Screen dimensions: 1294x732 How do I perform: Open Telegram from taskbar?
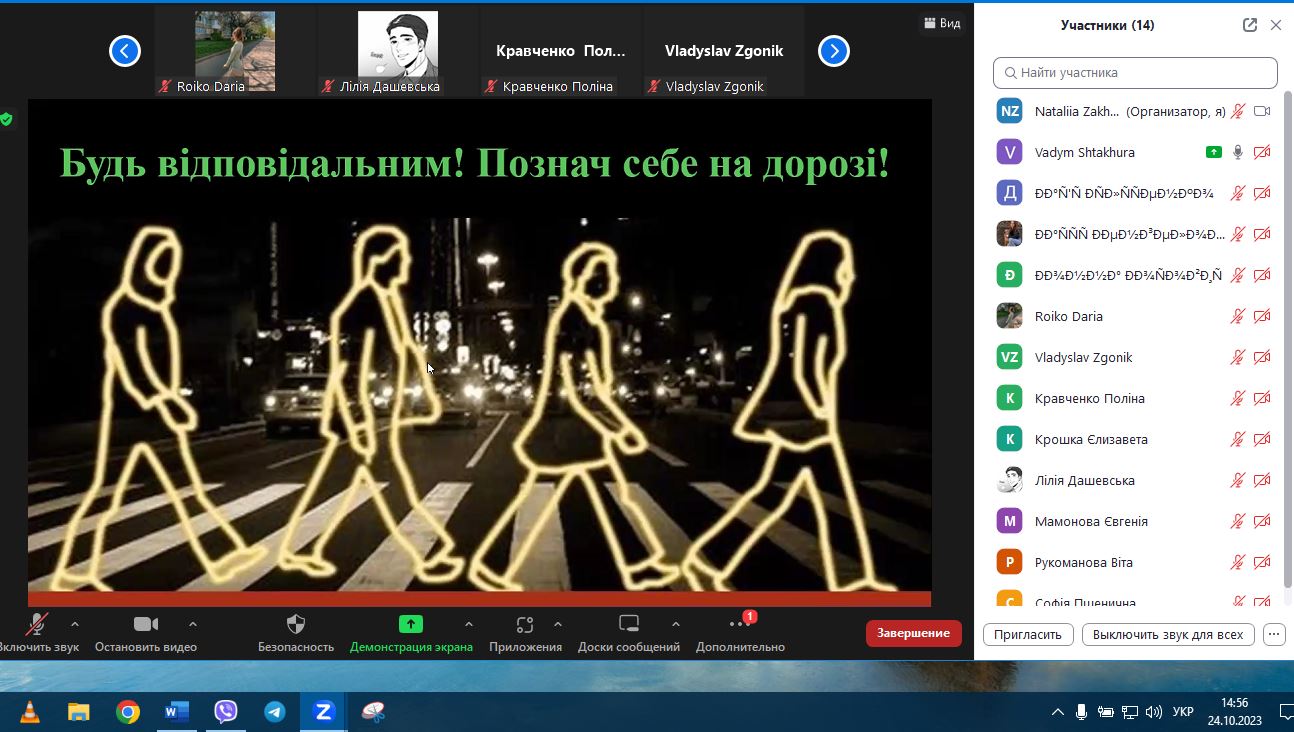pos(275,712)
